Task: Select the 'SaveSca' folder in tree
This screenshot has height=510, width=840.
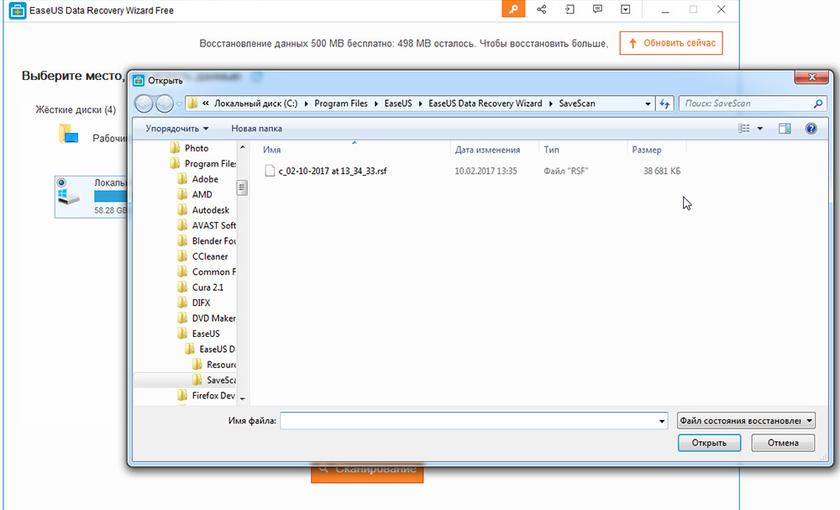Action: coord(221,380)
